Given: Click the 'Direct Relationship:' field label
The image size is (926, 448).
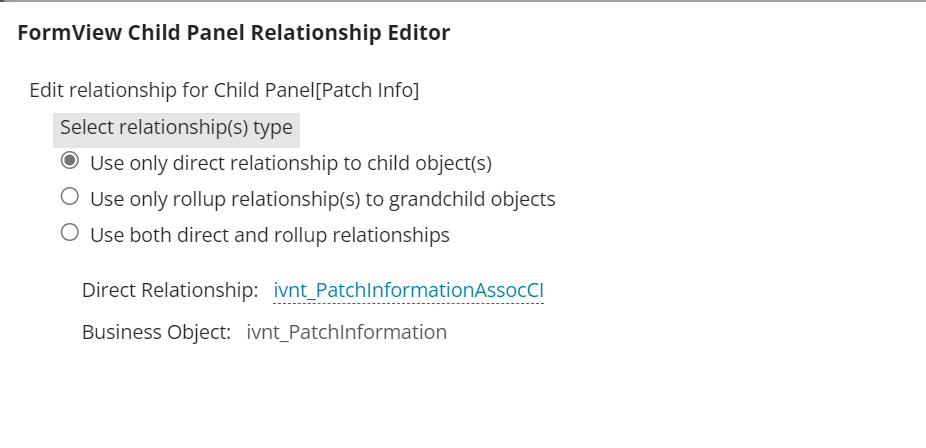Looking at the screenshot, I should click(170, 290).
